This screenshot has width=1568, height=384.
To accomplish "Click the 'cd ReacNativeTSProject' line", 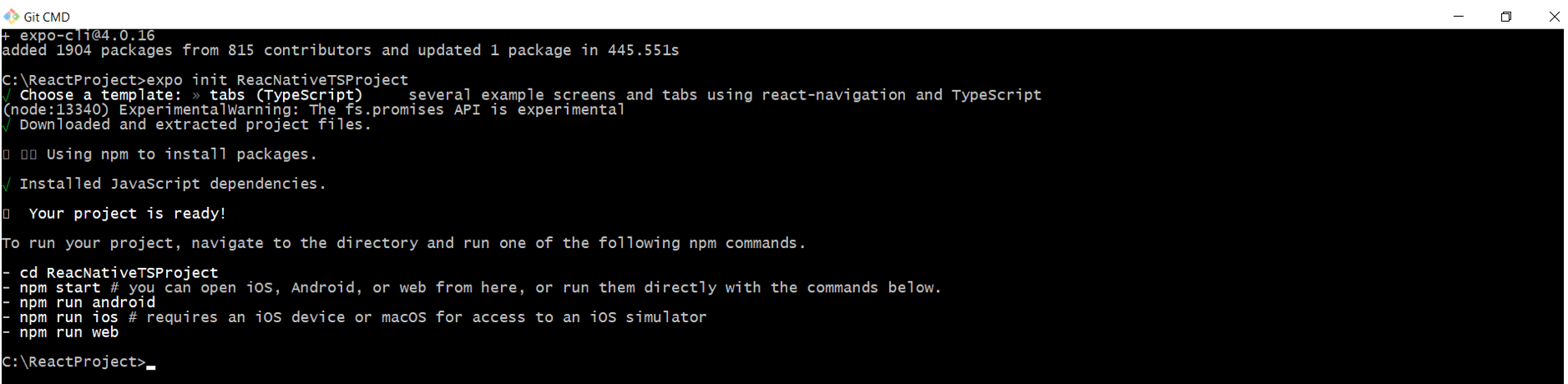I will (x=110, y=273).
